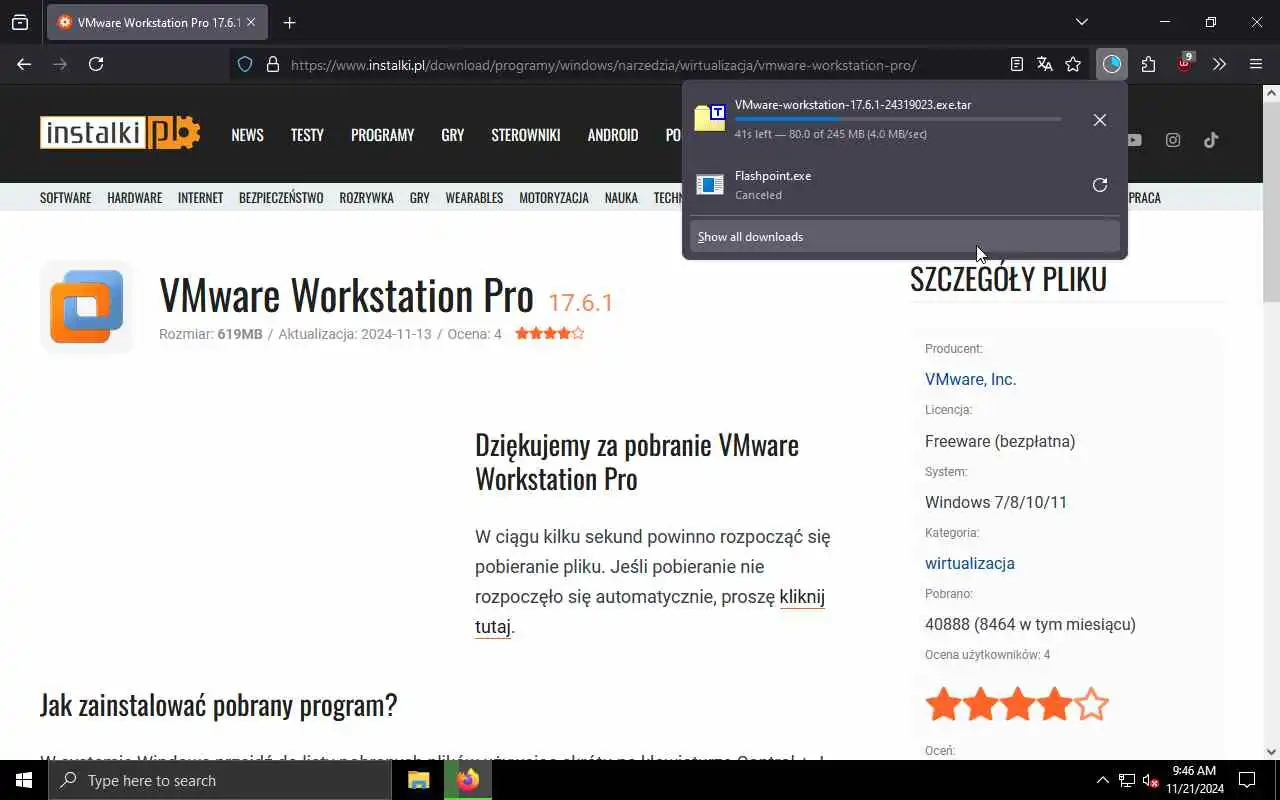Go back to previous page
This screenshot has width=1280, height=800.
(x=24, y=64)
